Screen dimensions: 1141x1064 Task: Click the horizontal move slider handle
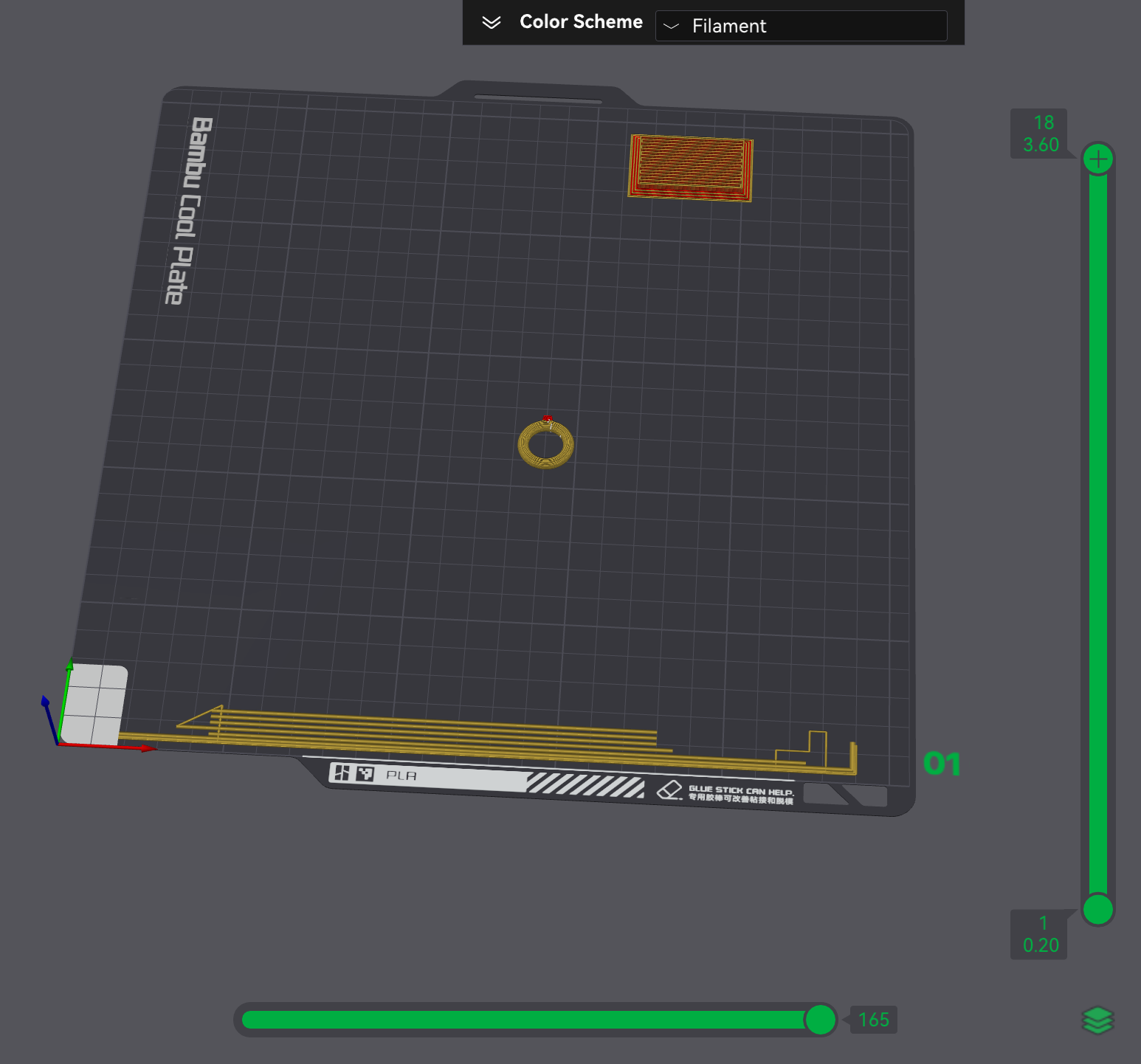pos(820,1020)
